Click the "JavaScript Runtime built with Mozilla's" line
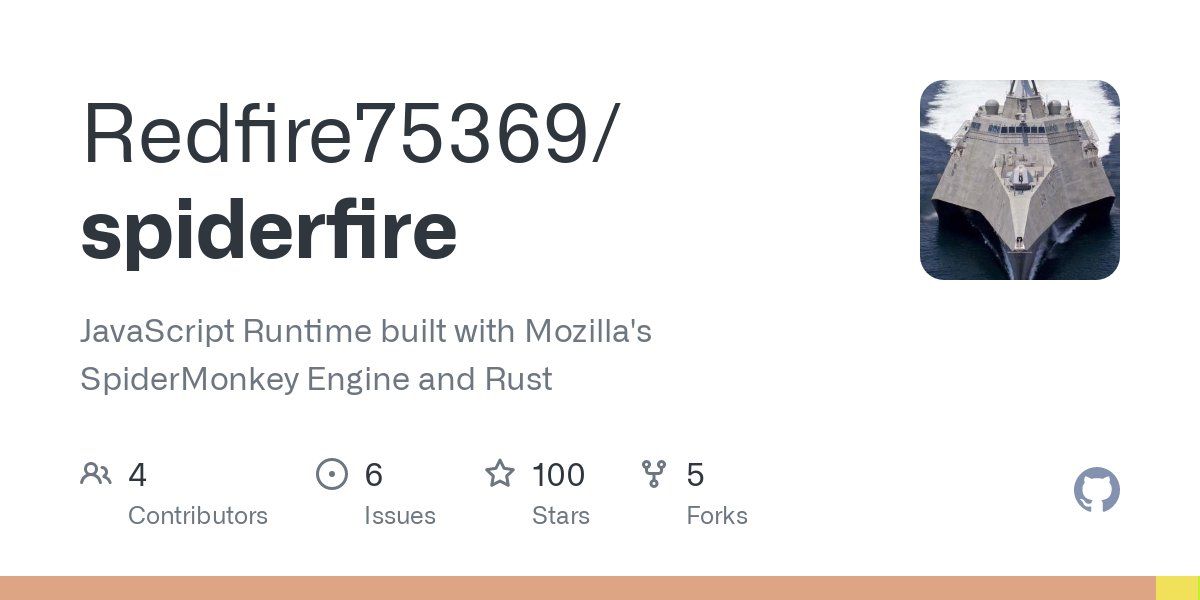 tap(366, 331)
